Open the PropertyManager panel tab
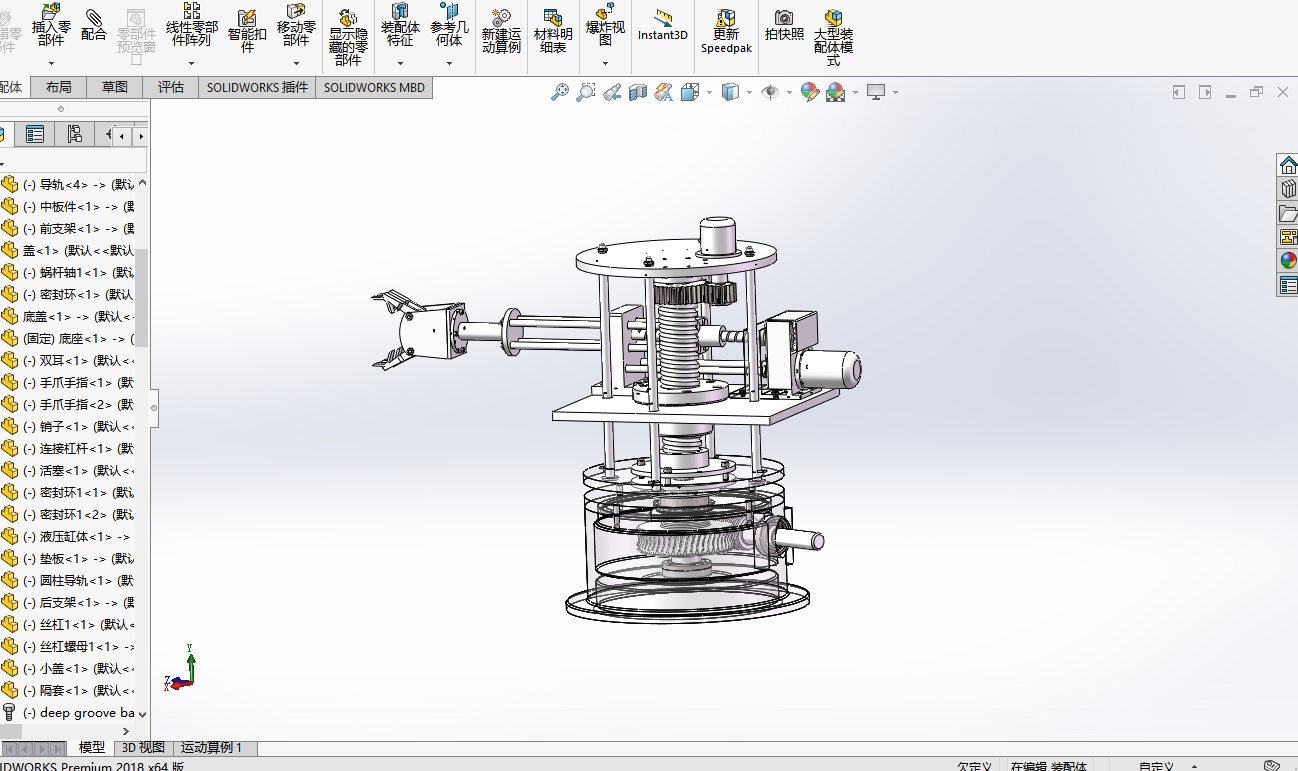The height and width of the screenshot is (771, 1298). [35, 134]
